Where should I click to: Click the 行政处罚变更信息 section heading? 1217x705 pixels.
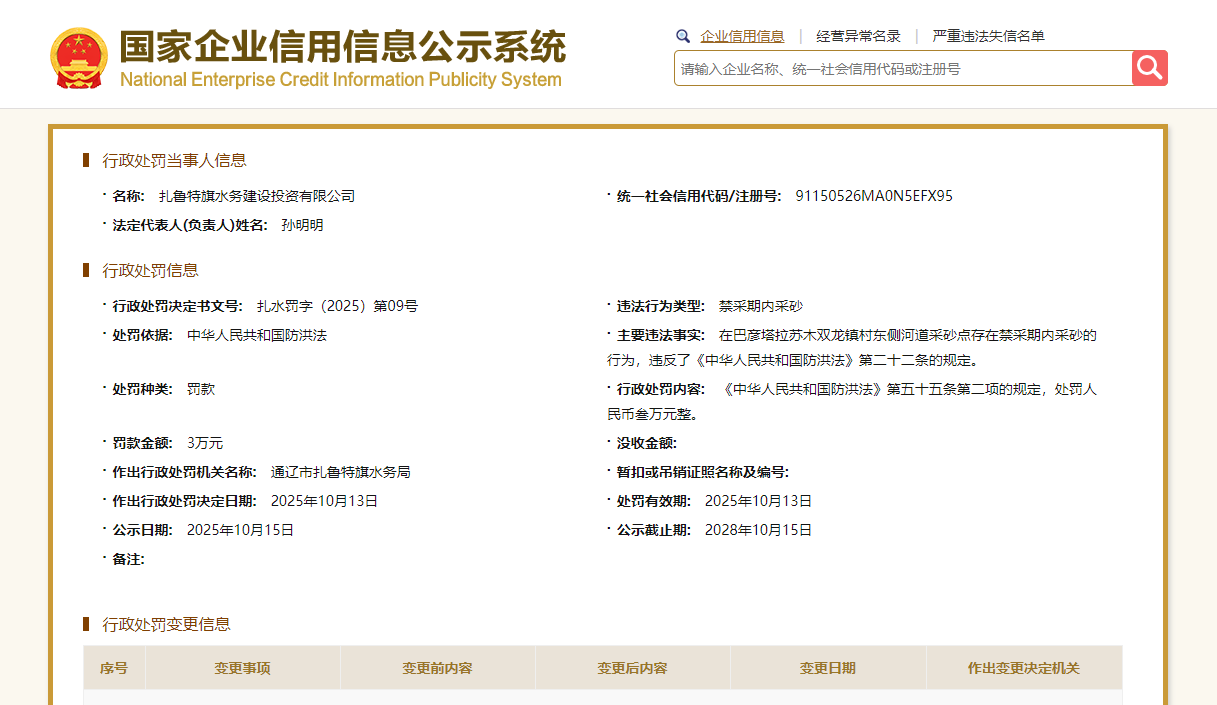click(166, 624)
